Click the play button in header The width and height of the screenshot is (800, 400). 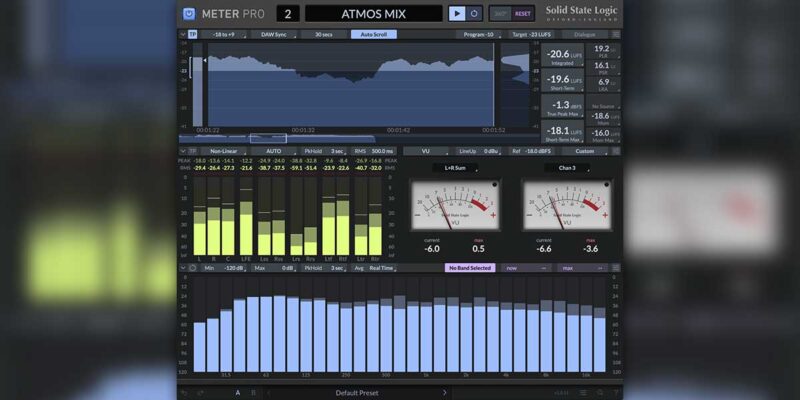pyautogui.click(x=457, y=14)
